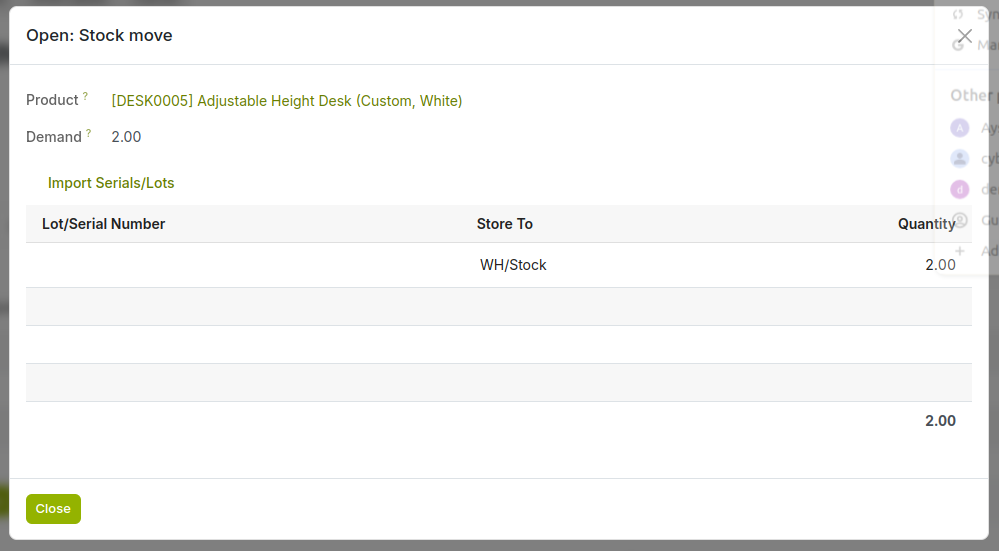999x551 pixels.
Task: Click Import Serials/Lots
Action: [111, 183]
